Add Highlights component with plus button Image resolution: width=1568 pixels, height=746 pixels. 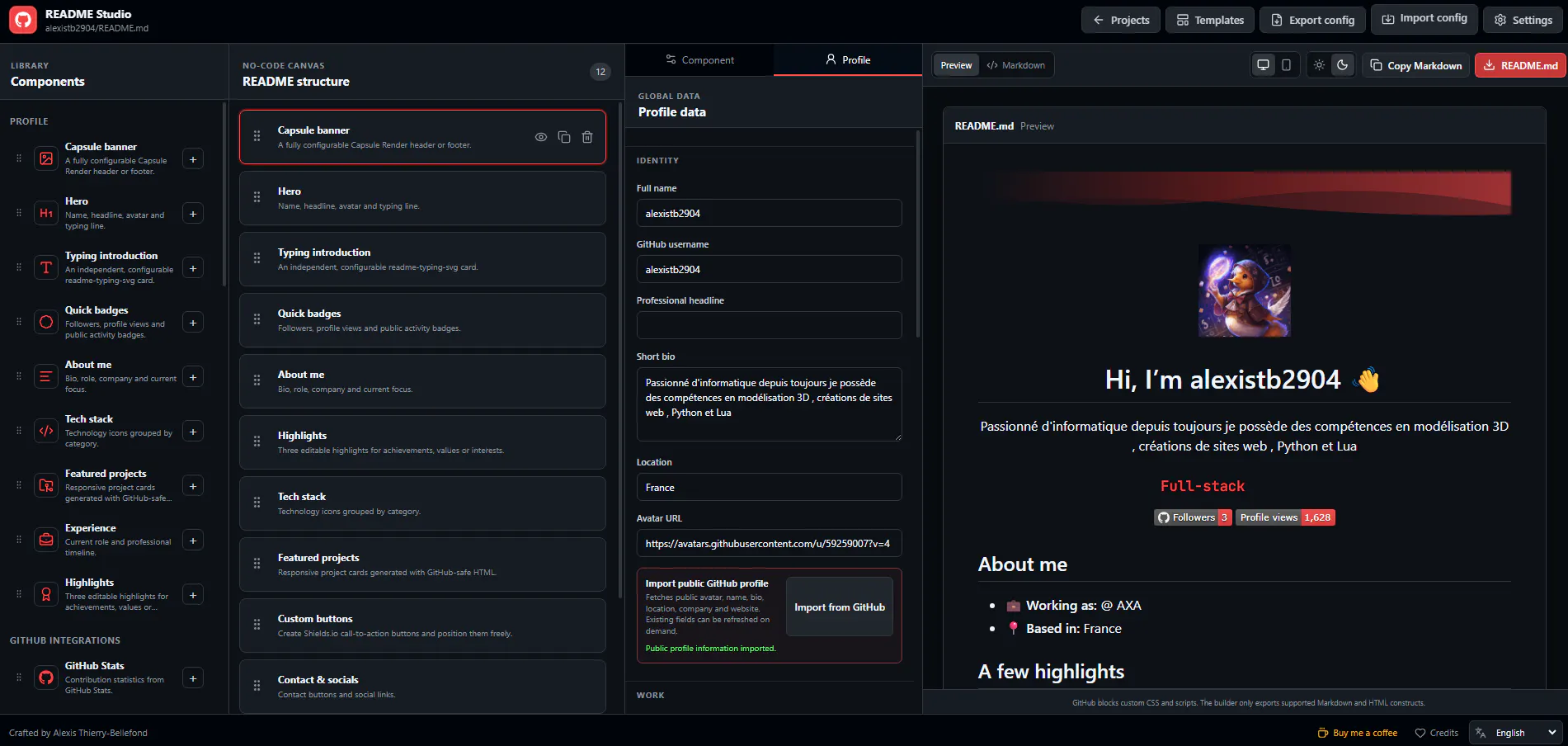tap(193, 595)
